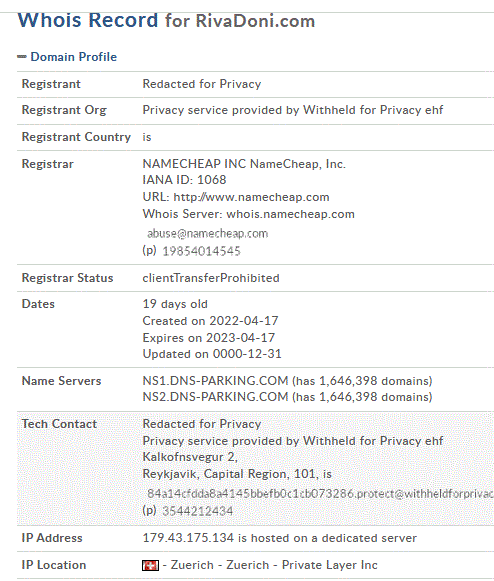Screen dimensions: 494x581
Task: Click the http://www.namecheap.com URL text
Action: 251,197
